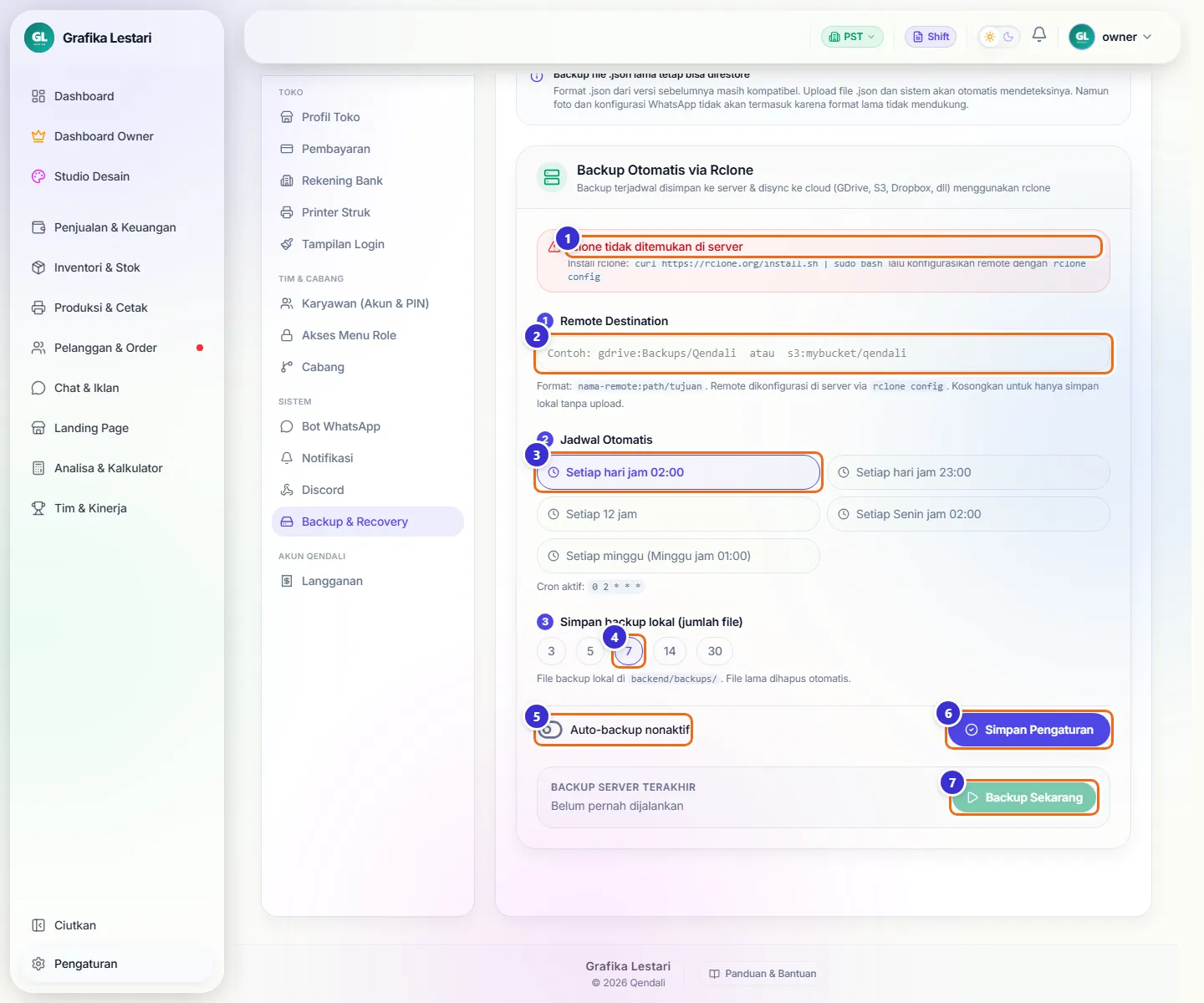Open Bot WhatsApp settings
The image size is (1204, 1003).
pyautogui.click(x=368, y=426)
